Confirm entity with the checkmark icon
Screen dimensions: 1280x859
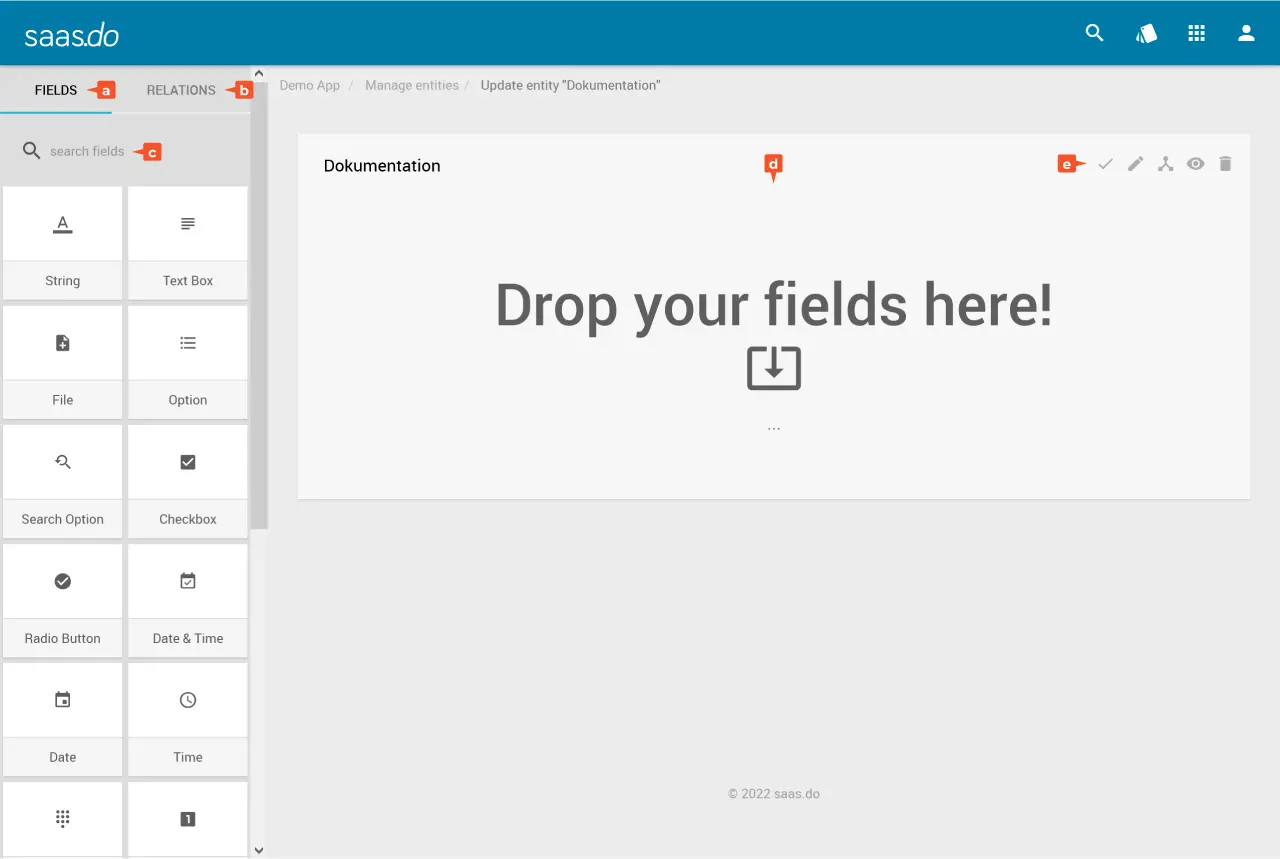pyautogui.click(x=1105, y=164)
